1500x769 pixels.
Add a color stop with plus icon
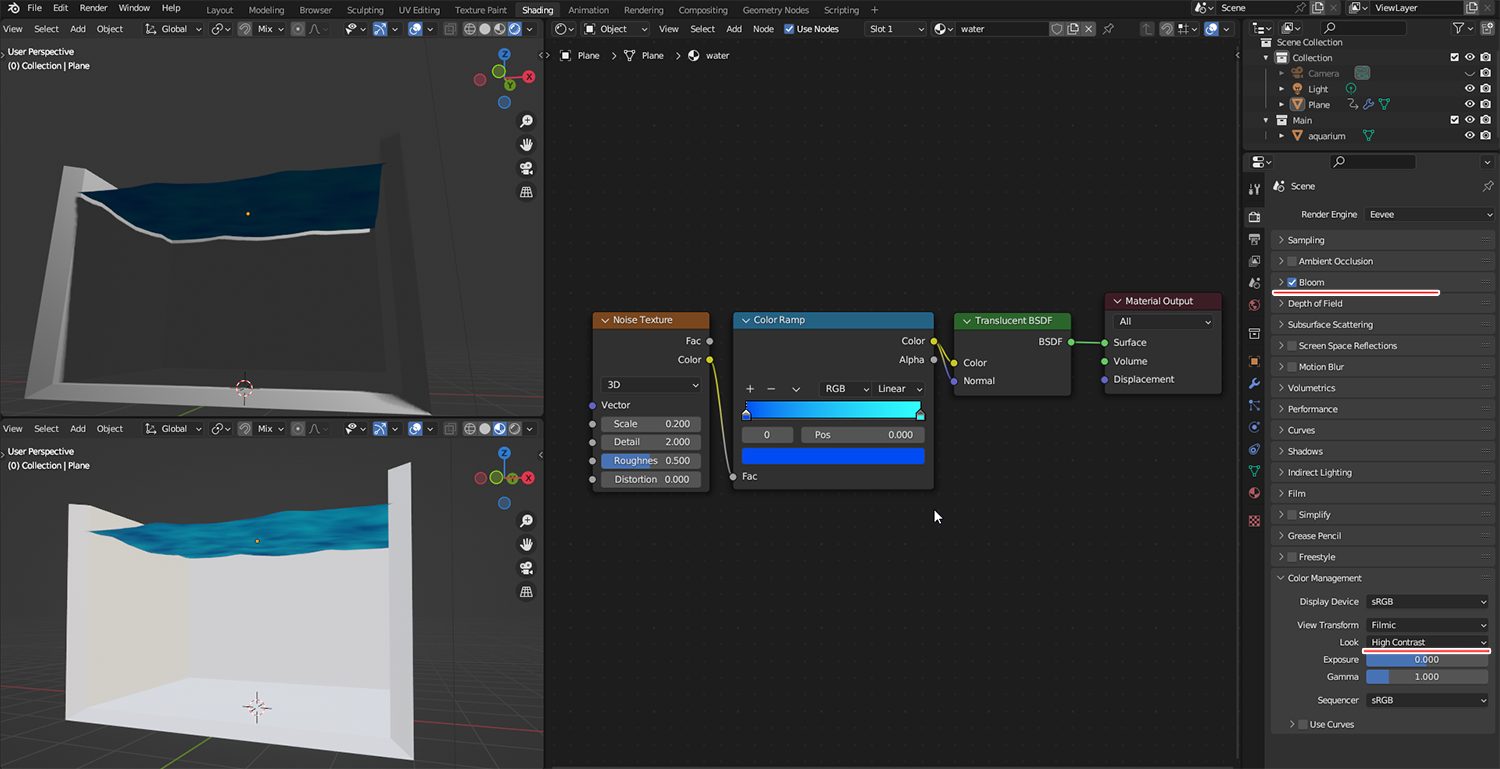coord(750,389)
